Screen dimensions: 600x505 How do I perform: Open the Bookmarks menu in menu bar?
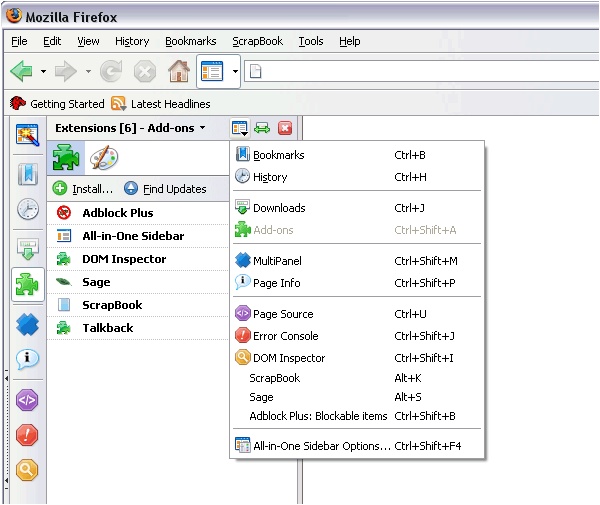pos(191,41)
